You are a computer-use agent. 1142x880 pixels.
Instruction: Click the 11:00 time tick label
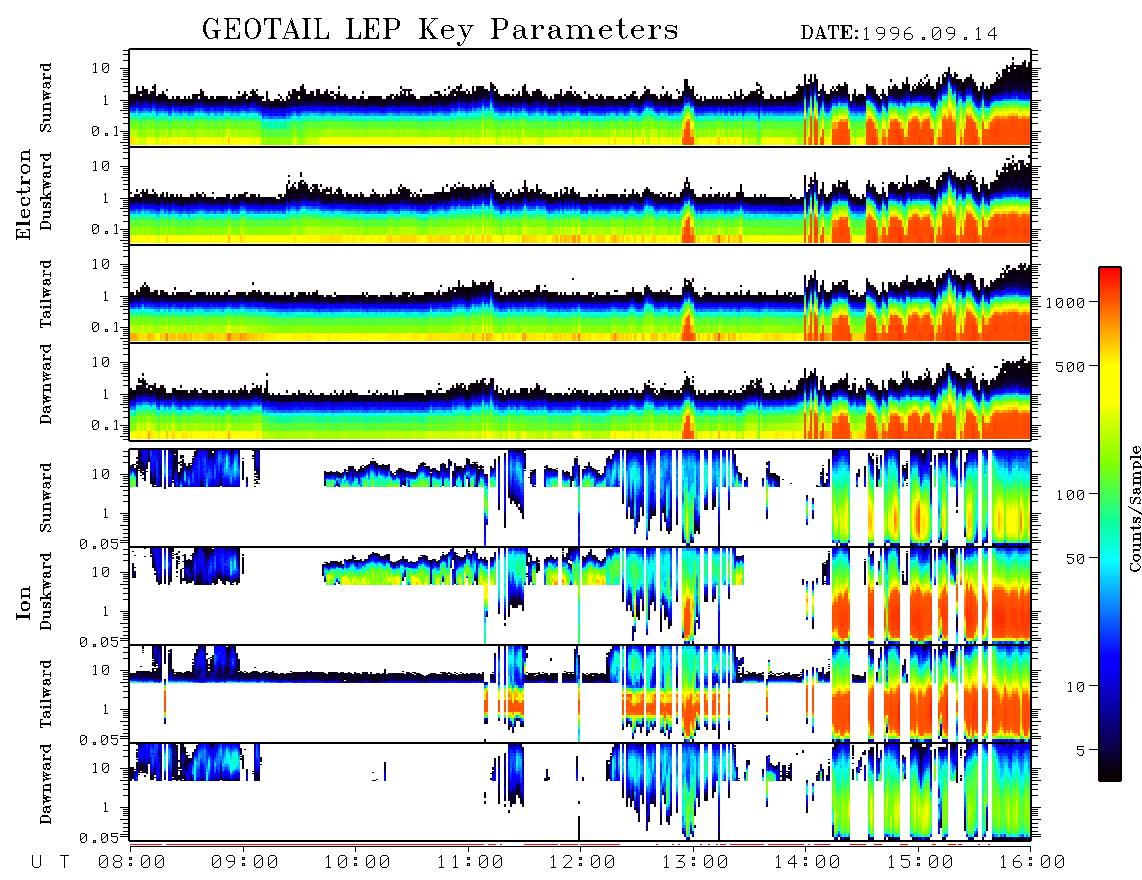(x=470, y=862)
